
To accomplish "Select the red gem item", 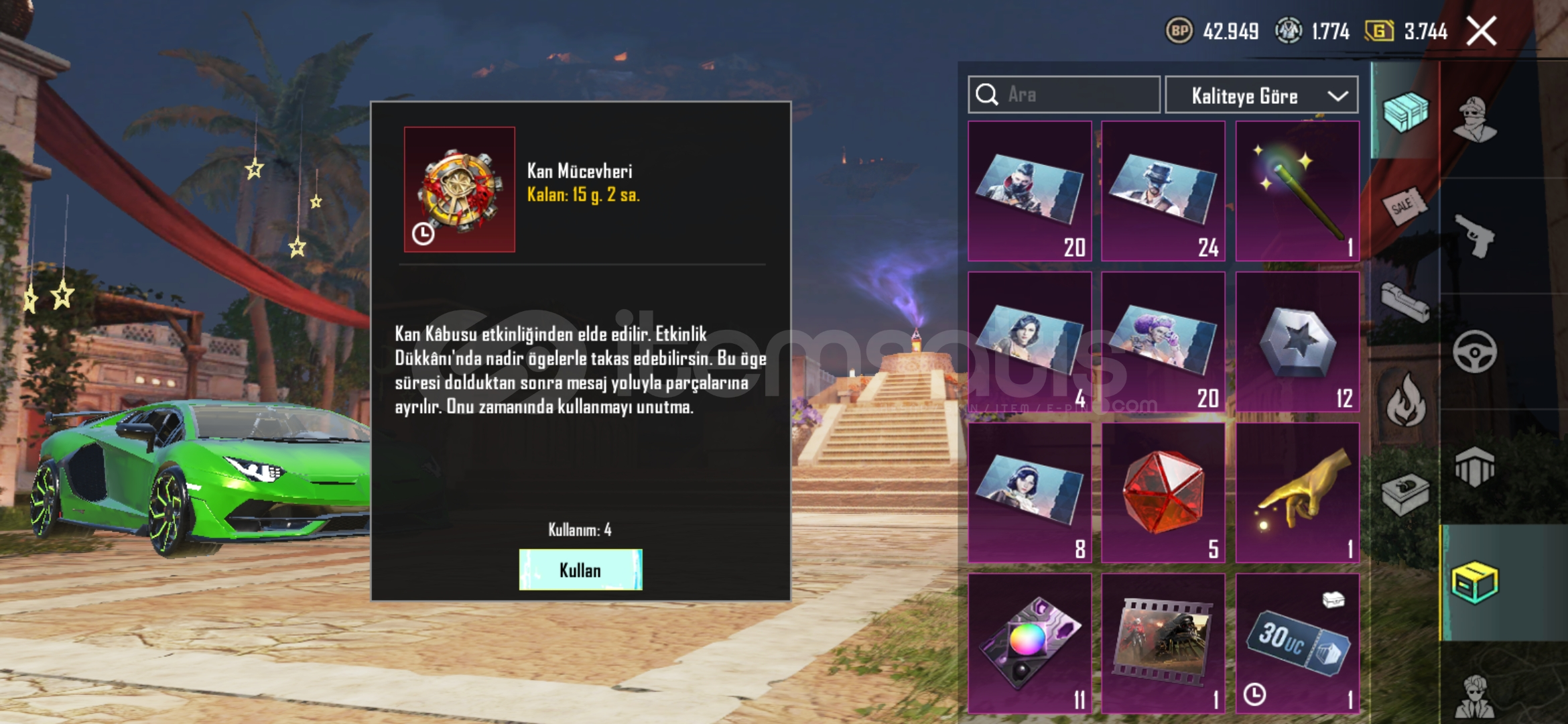I will 1163,493.
